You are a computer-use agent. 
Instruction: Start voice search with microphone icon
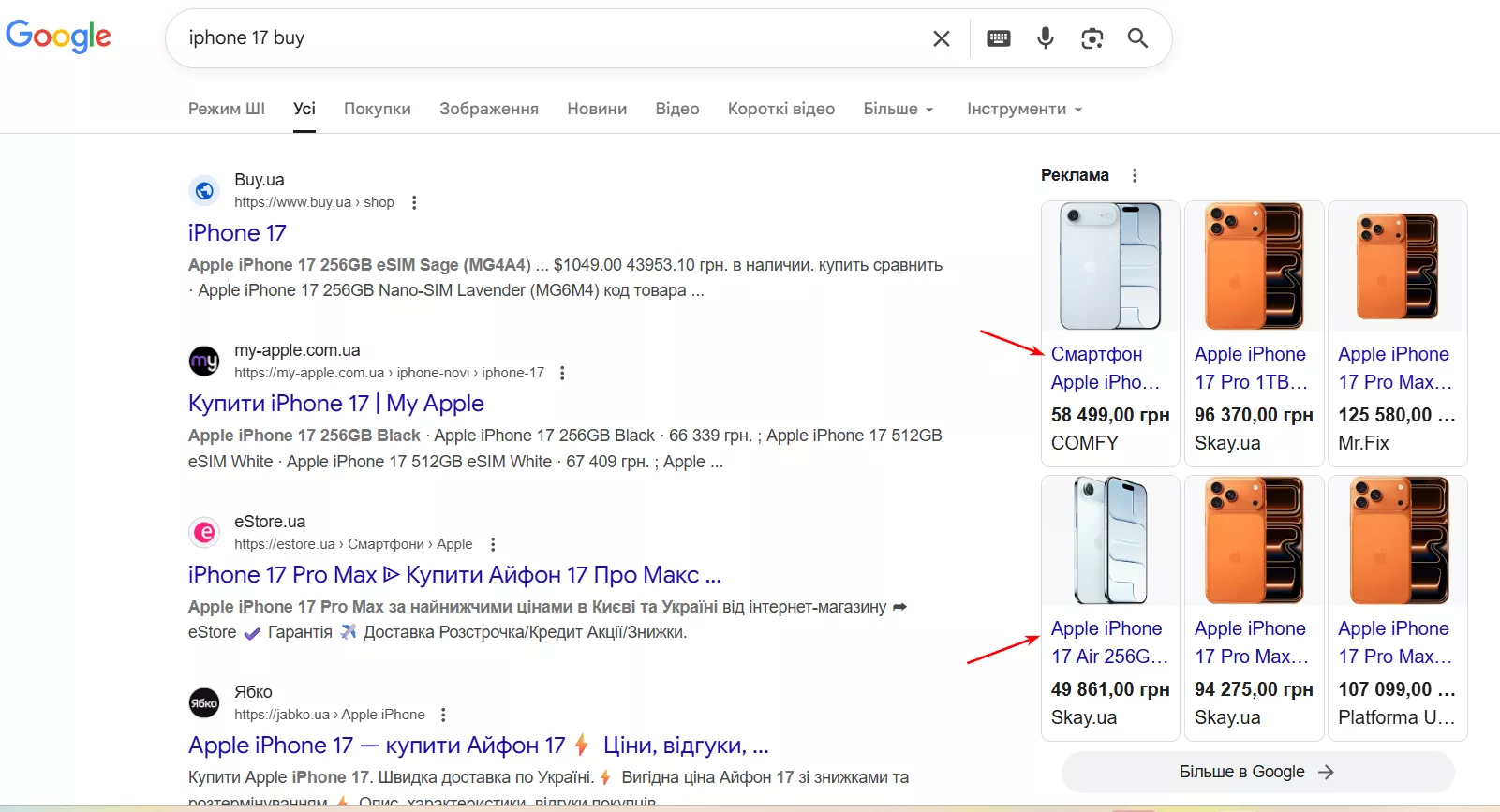pyautogui.click(x=1046, y=38)
